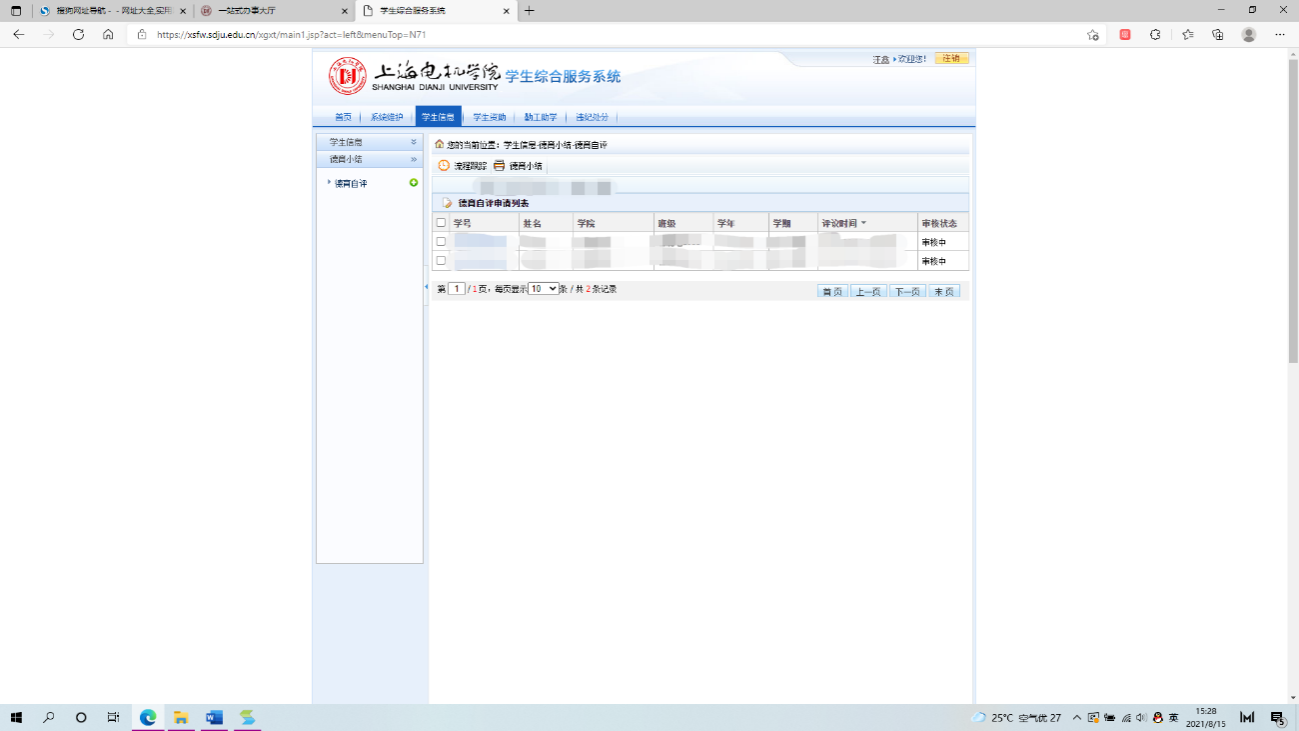Open the browser extensions puzzle icon
1299x731 pixels.
1155,34
